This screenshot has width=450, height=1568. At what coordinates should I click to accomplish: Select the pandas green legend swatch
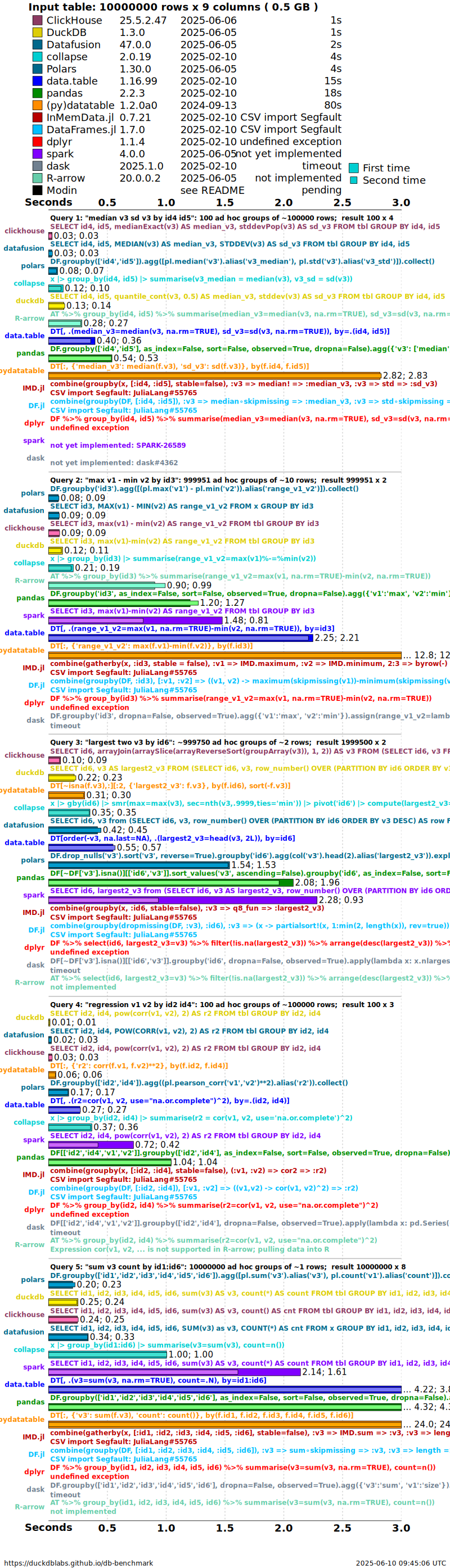[37, 93]
